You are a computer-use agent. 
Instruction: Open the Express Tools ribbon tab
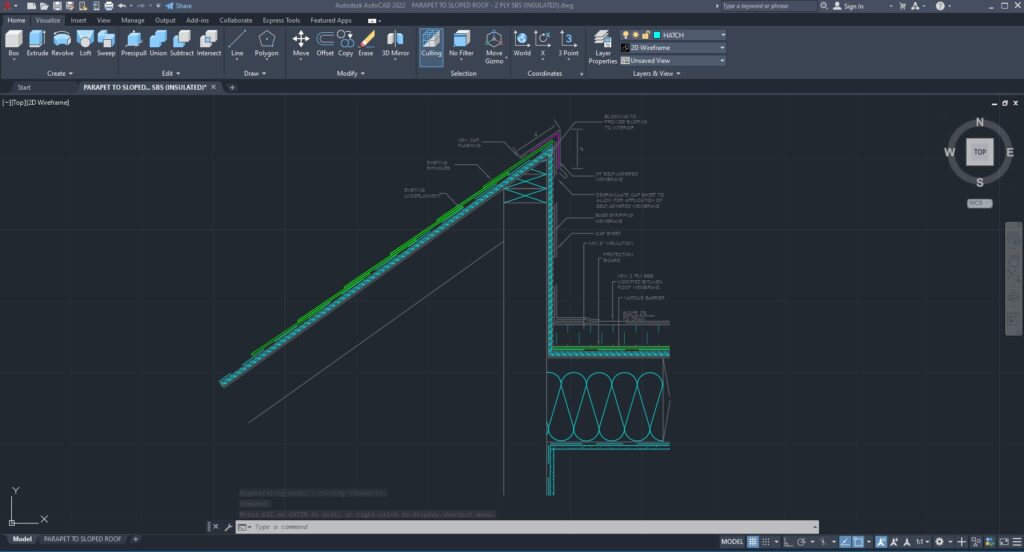click(281, 20)
